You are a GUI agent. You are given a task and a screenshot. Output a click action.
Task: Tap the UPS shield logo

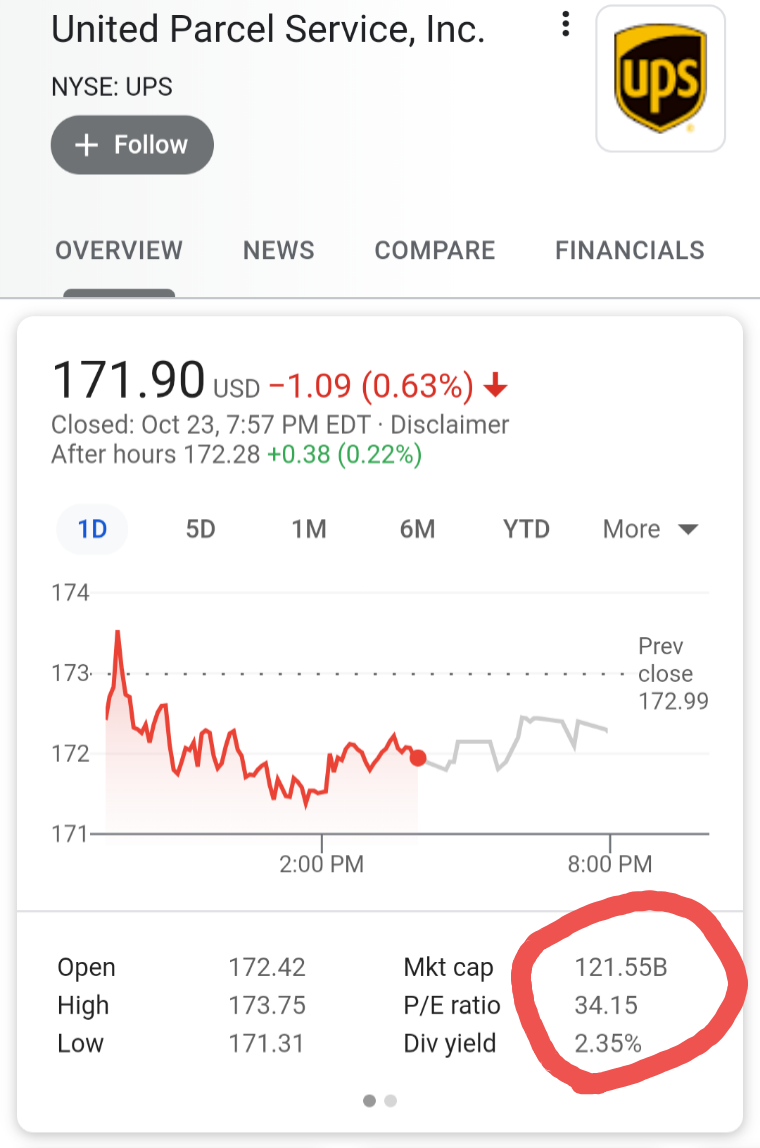(x=660, y=78)
